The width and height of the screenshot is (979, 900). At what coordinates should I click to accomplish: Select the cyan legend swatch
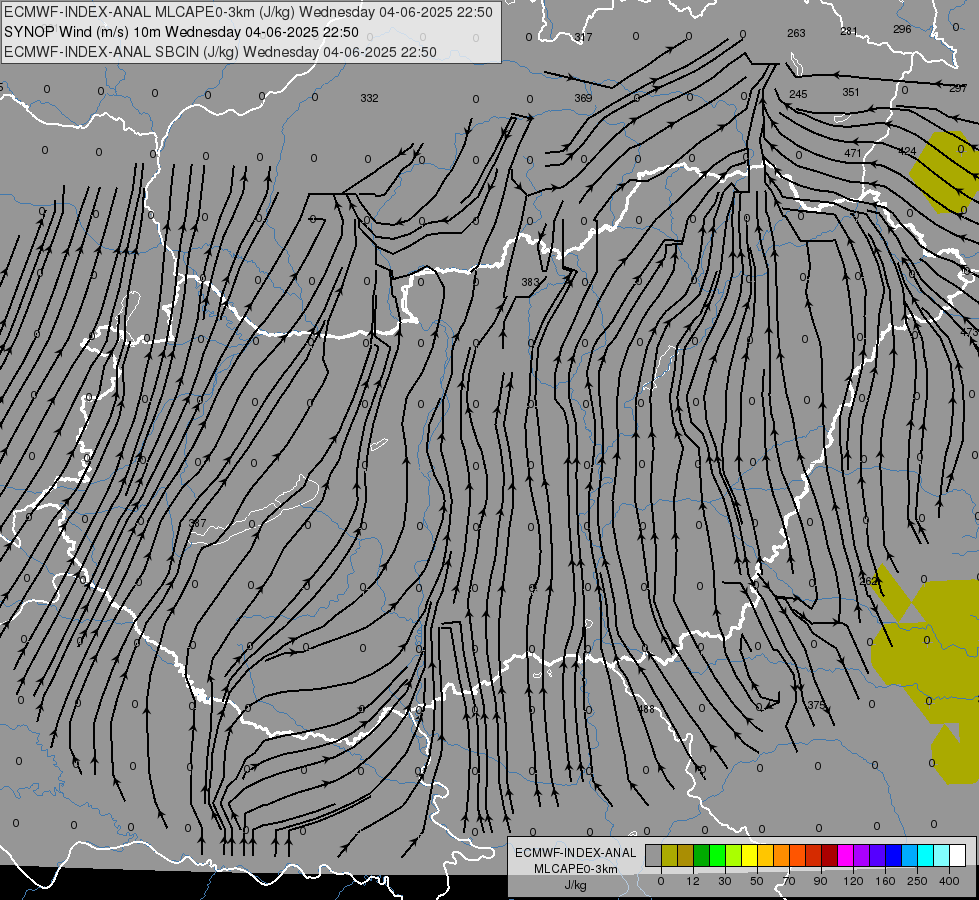pos(925,856)
